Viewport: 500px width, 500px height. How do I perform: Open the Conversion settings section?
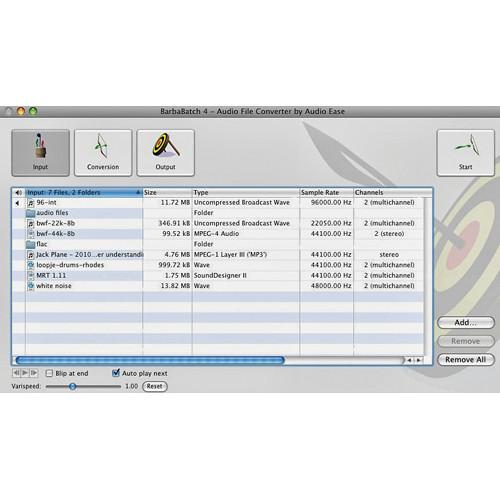(x=103, y=153)
